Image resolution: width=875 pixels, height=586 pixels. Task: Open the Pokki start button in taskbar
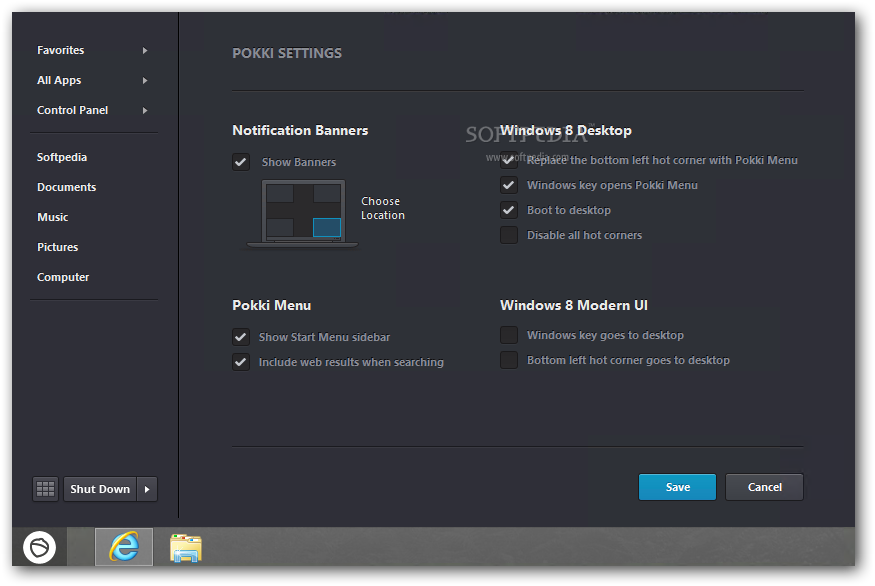click(39, 547)
